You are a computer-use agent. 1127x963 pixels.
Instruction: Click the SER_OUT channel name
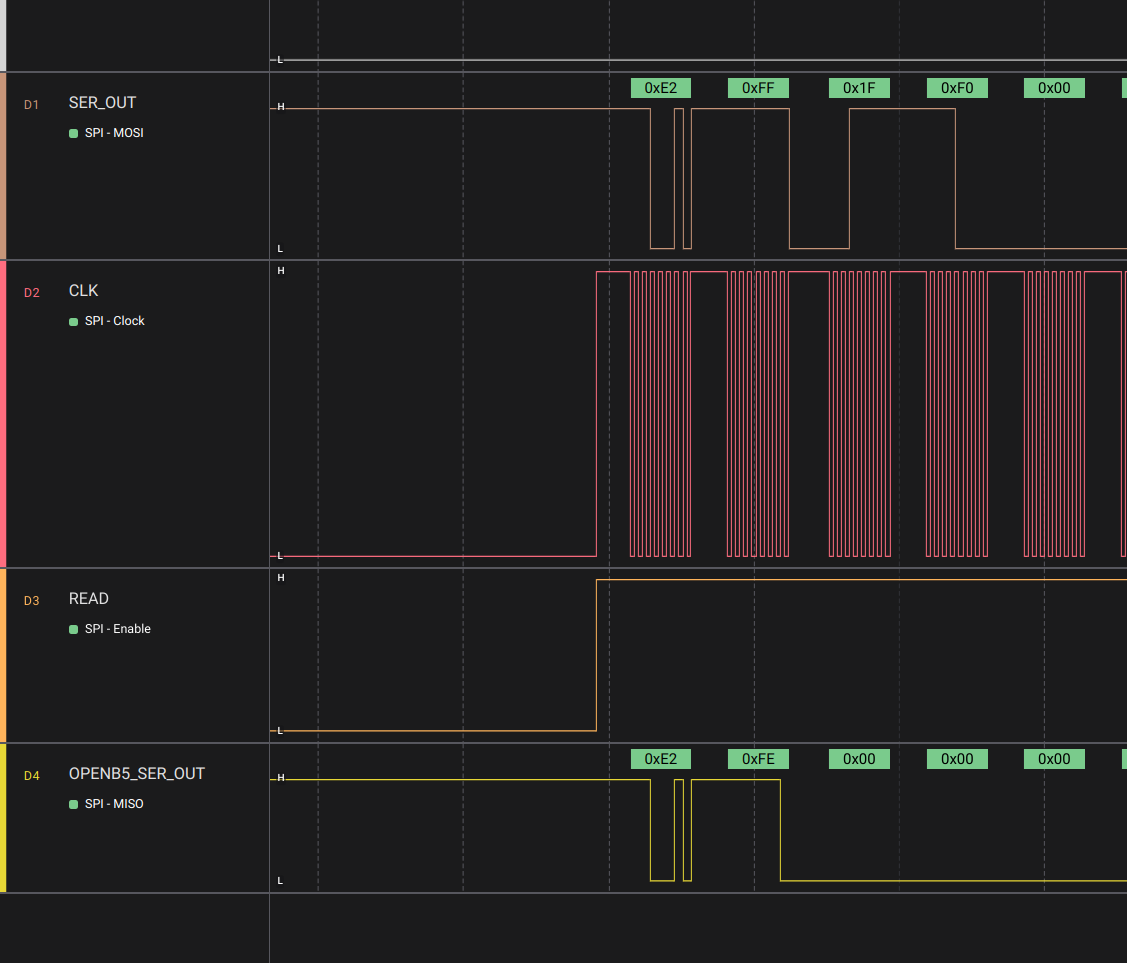tap(102, 103)
